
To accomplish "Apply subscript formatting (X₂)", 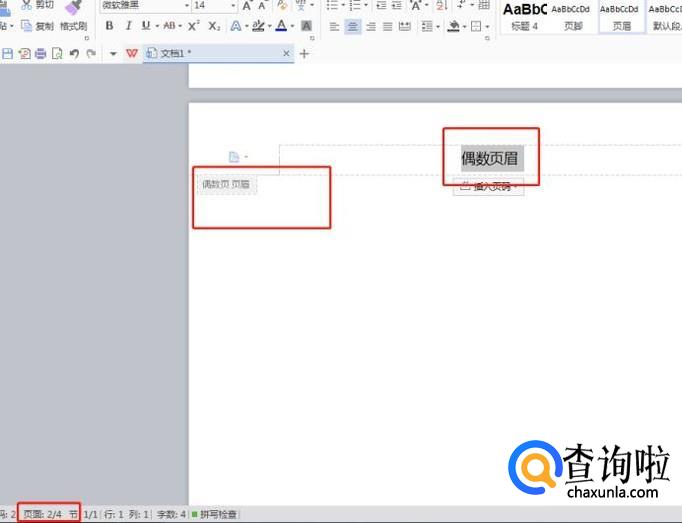I will [214, 26].
